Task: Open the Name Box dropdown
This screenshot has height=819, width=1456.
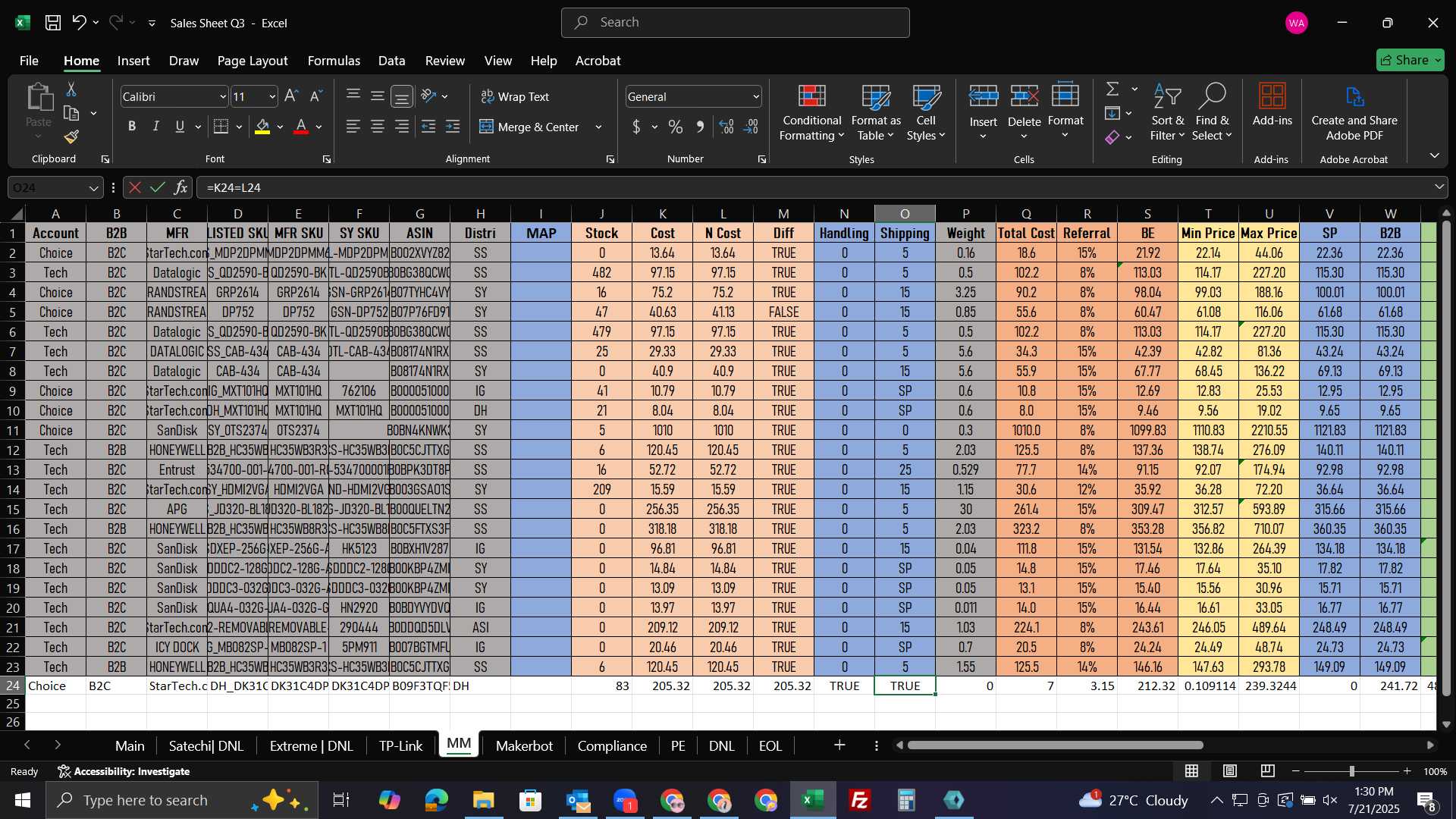Action: 93,188
